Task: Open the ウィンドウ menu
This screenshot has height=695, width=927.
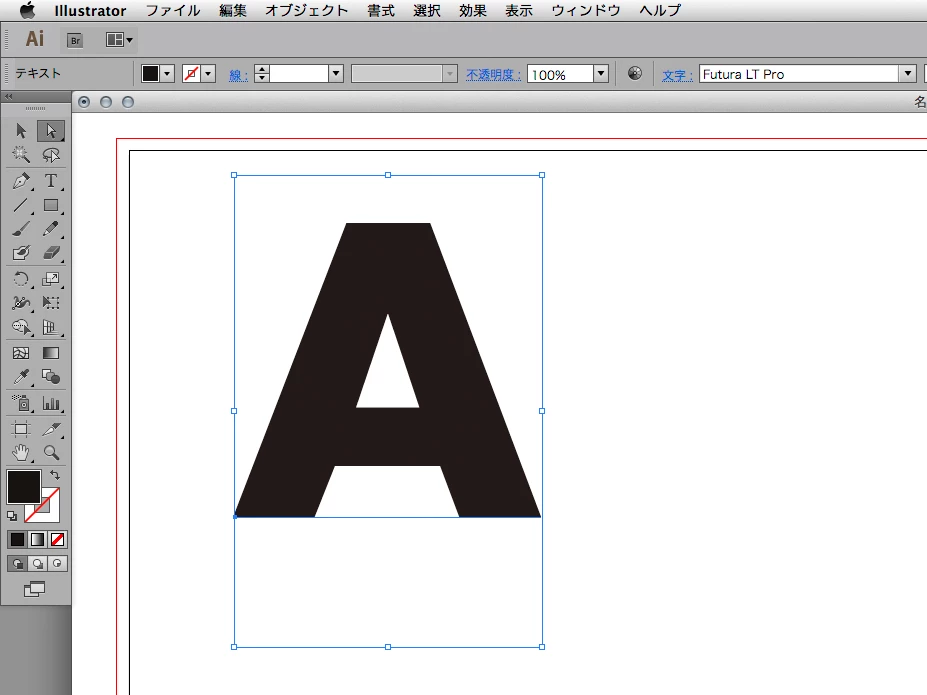Action: point(585,11)
